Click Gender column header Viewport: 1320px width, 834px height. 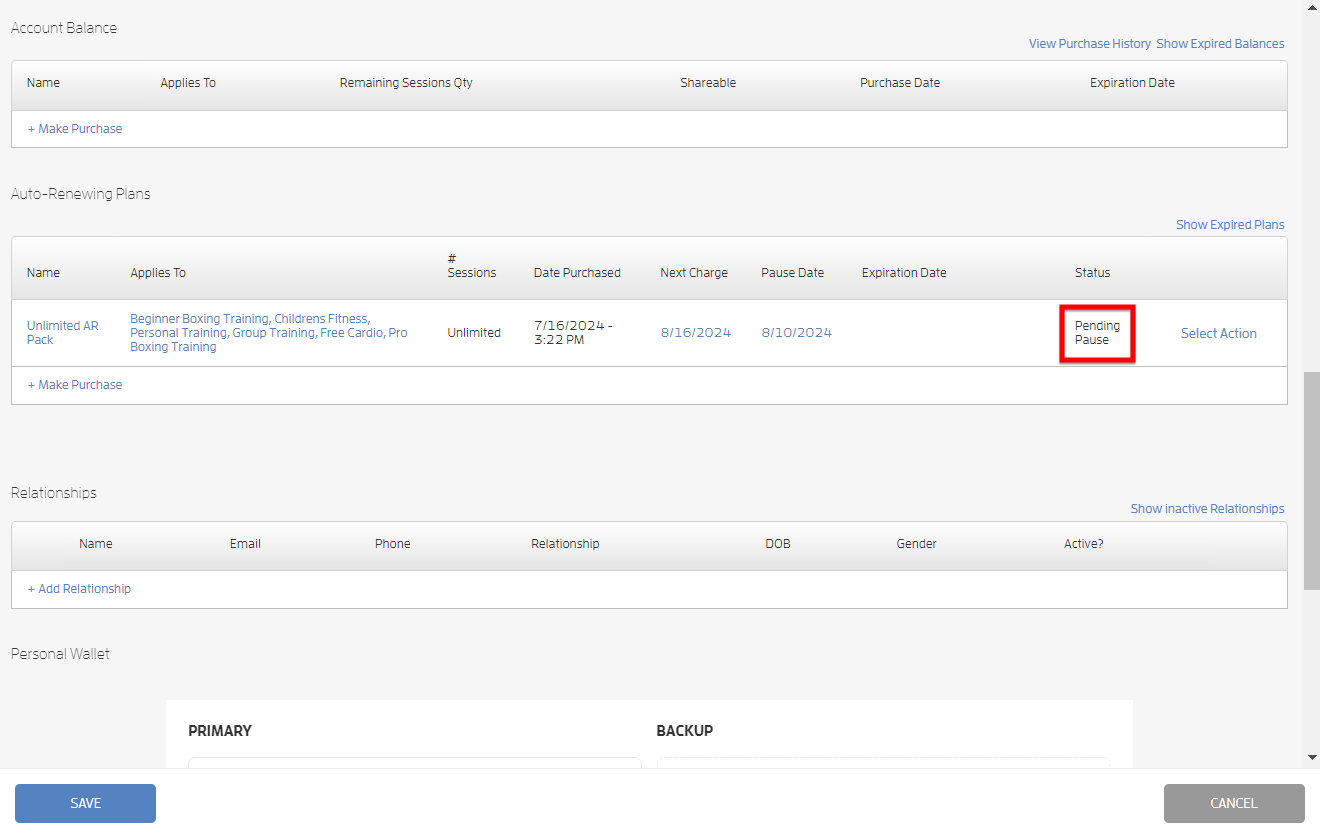pos(916,544)
